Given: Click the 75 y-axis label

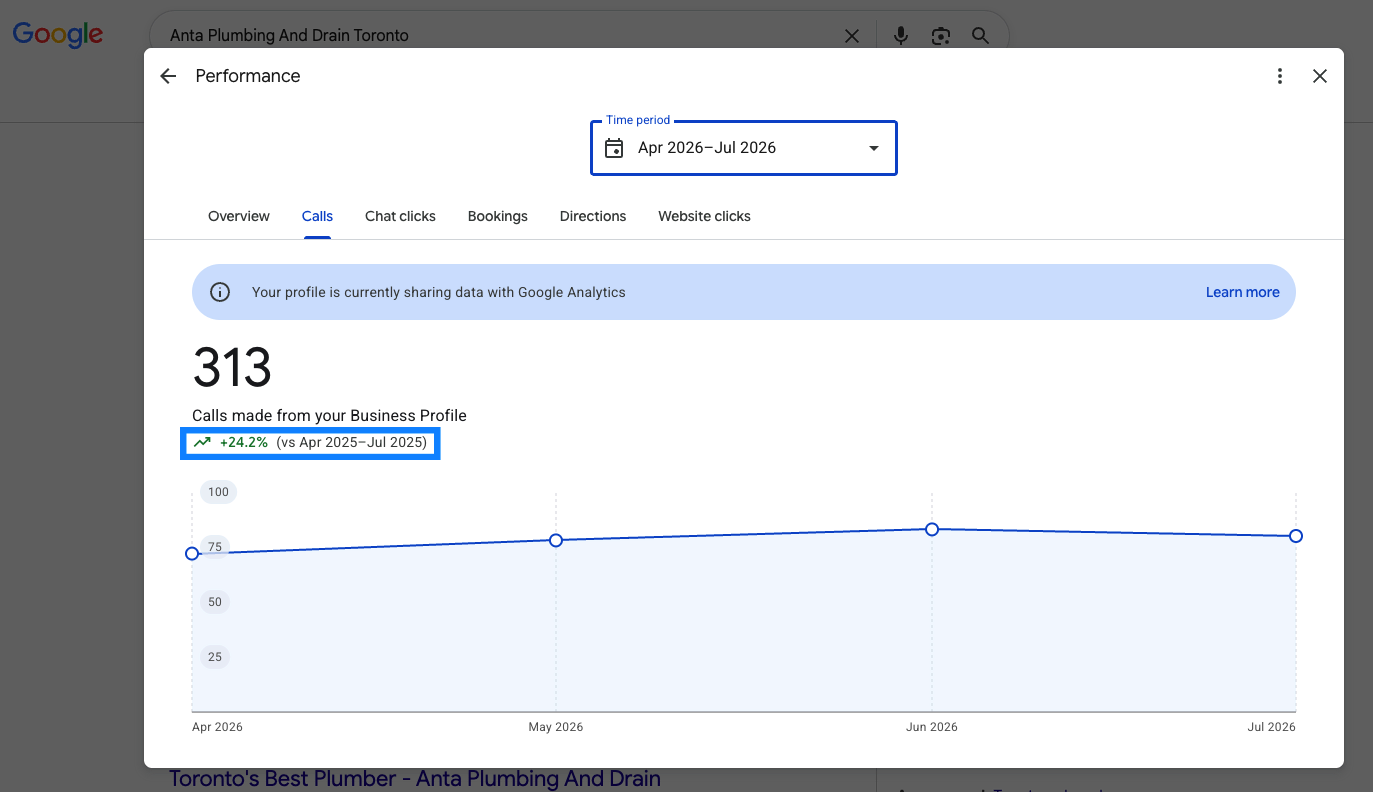Looking at the screenshot, I should click(x=215, y=547).
